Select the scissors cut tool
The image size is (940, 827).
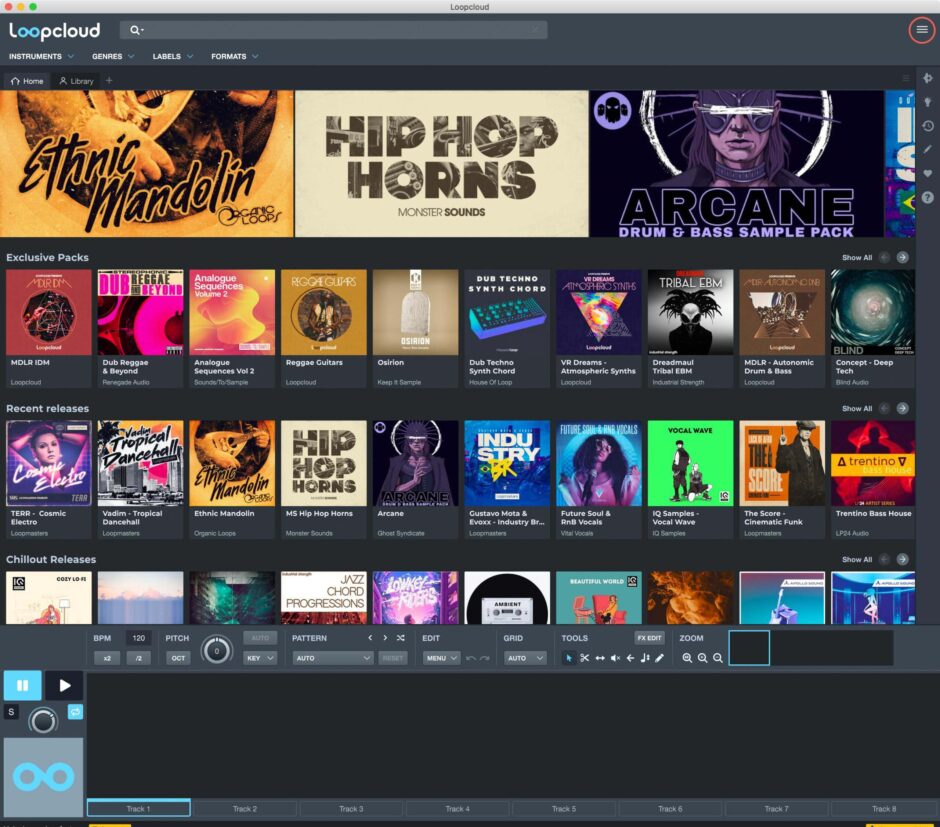point(585,658)
